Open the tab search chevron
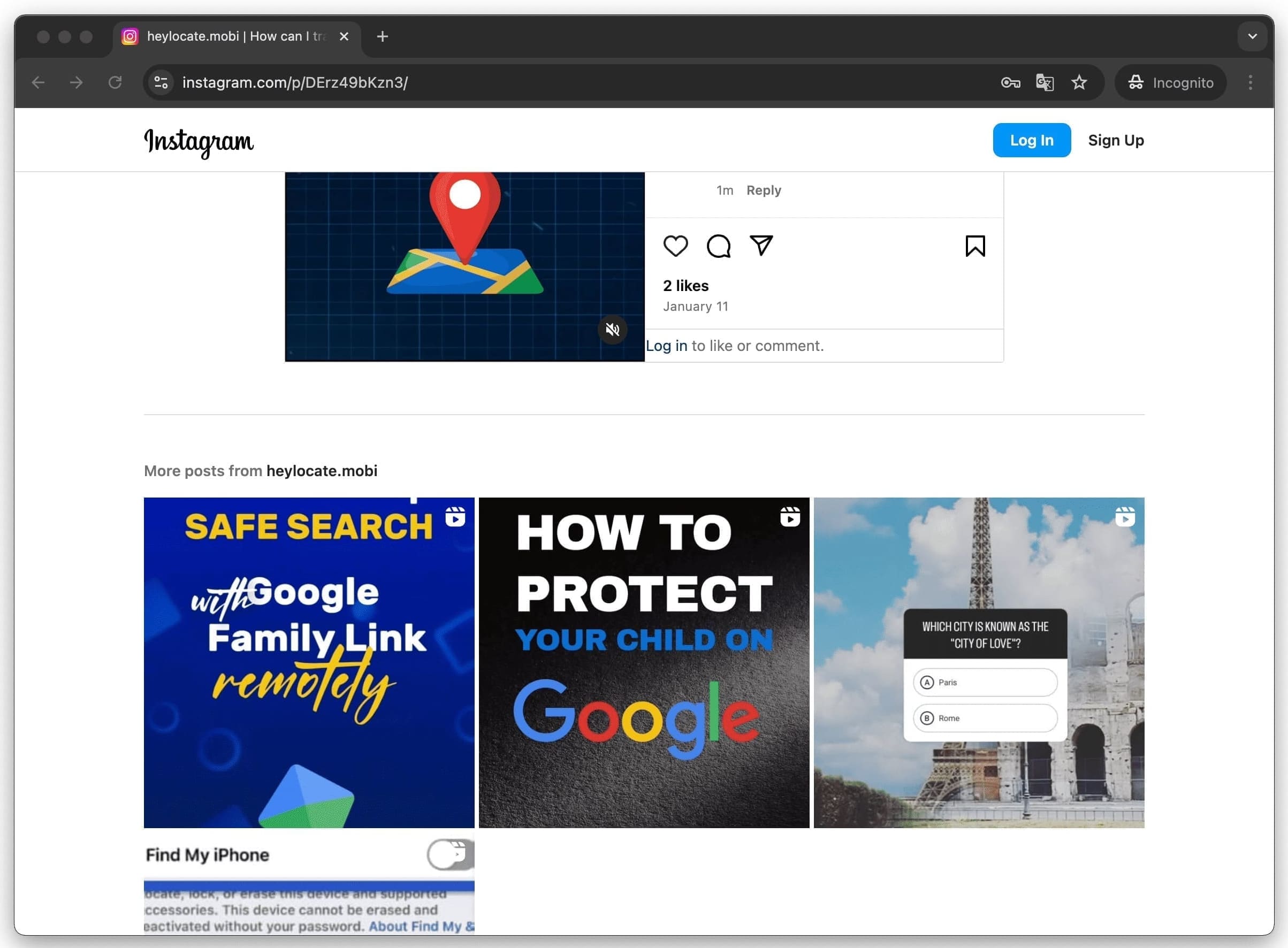Screen dimensions: 1288x948 (1252, 36)
